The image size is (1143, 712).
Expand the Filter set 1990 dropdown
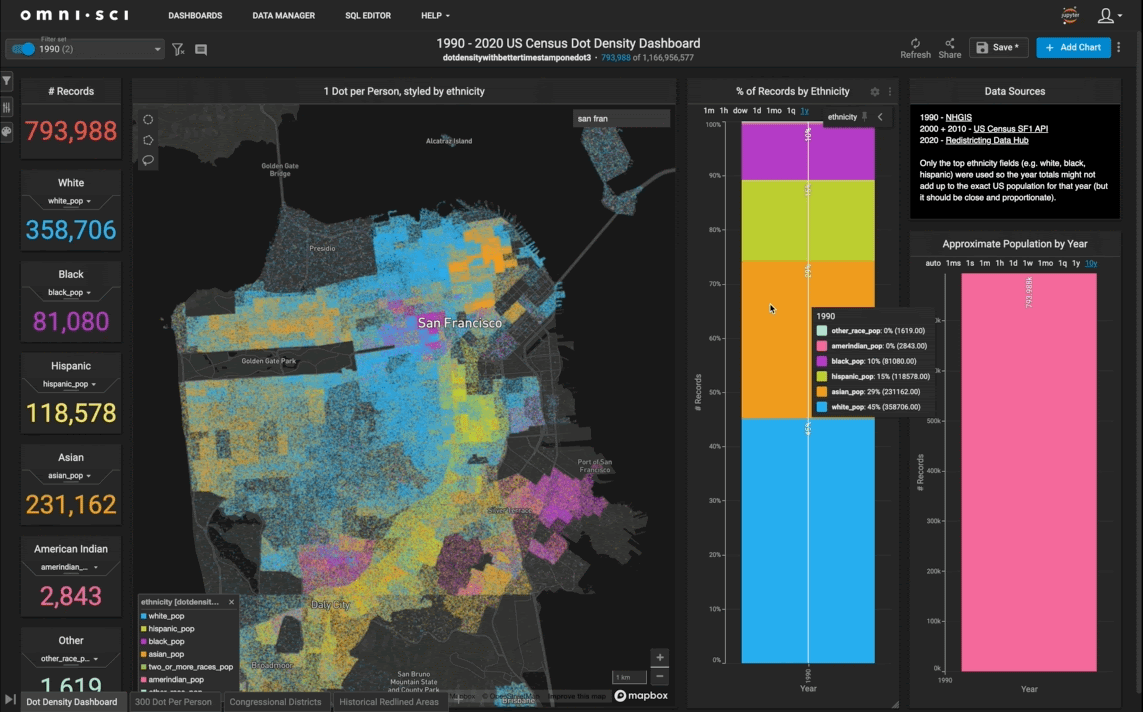pyautogui.click(x=158, y=49)
